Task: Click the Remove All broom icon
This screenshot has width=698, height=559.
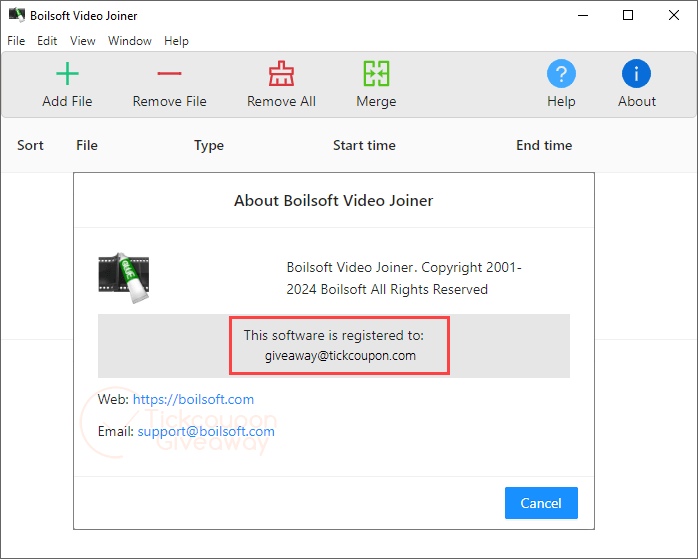Action: tap(281, 73)
